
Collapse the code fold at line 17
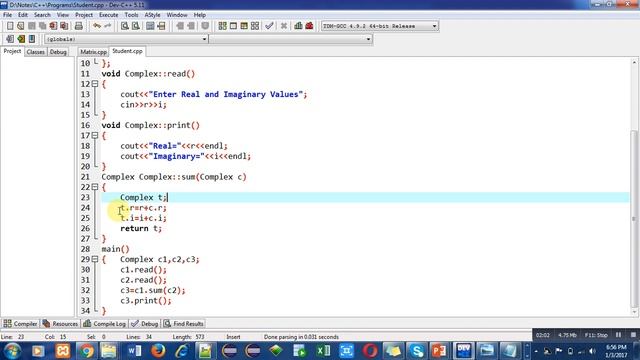(95, 135)
